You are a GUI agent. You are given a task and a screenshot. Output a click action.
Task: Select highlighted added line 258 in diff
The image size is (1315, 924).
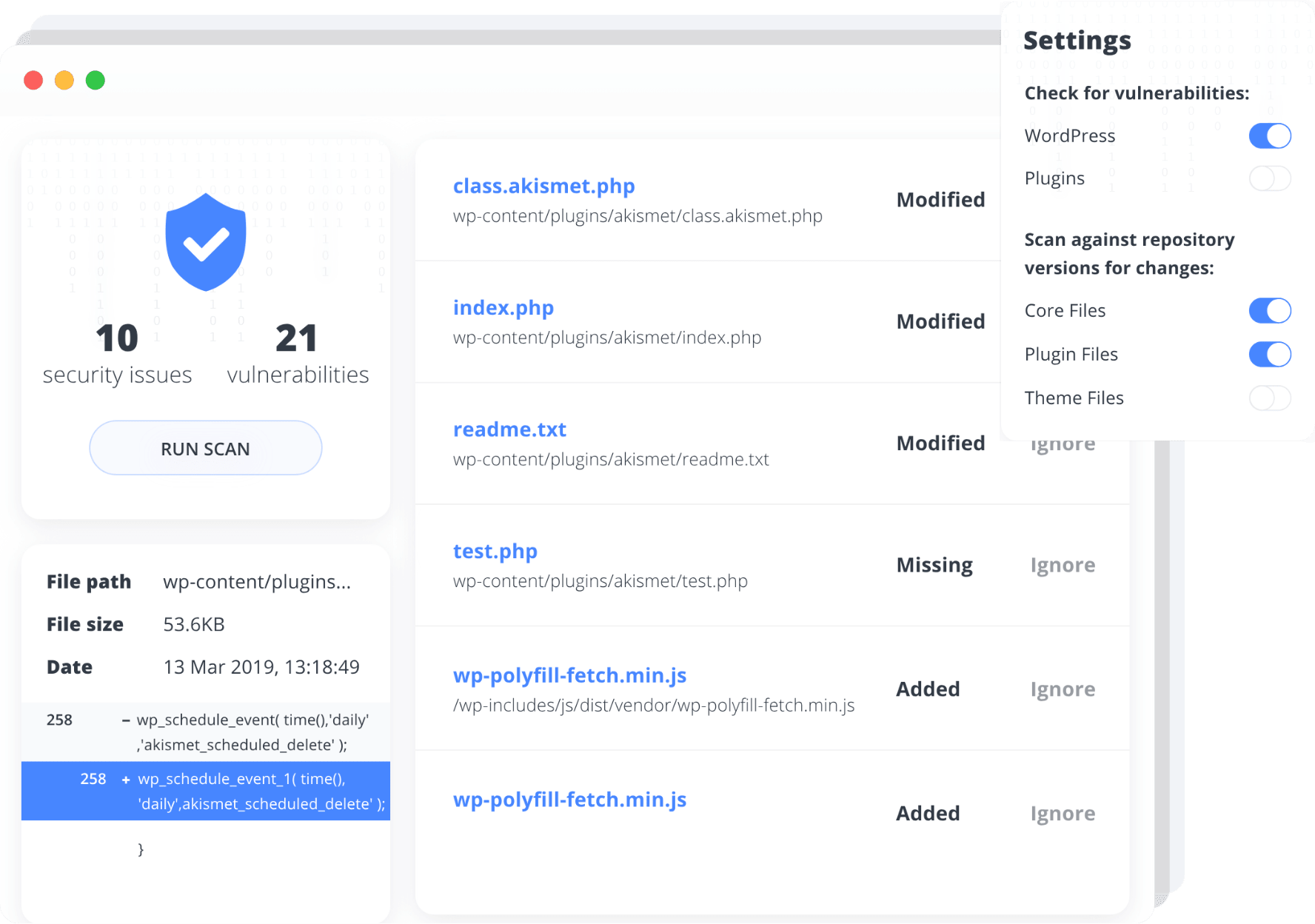coord(206,791)
